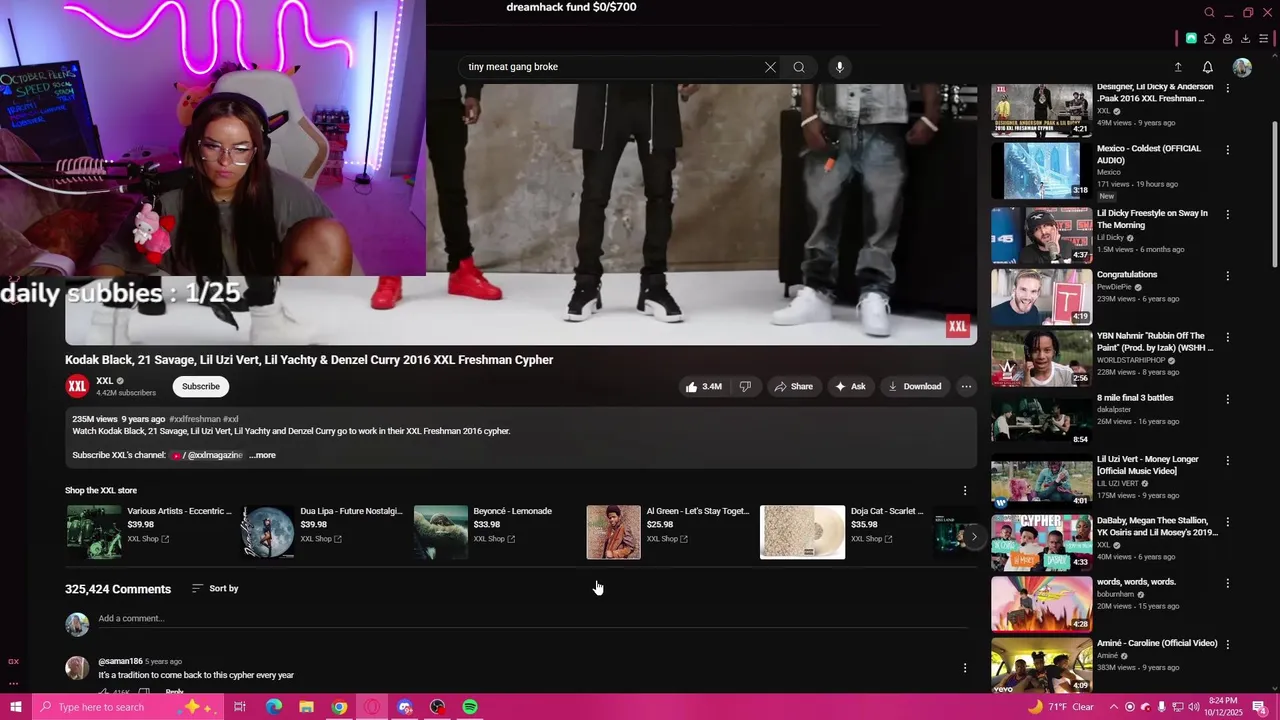This screenshot has height=720, width=1280.
Task: Open Windows Start menu
Action: [x=15, y=707]
